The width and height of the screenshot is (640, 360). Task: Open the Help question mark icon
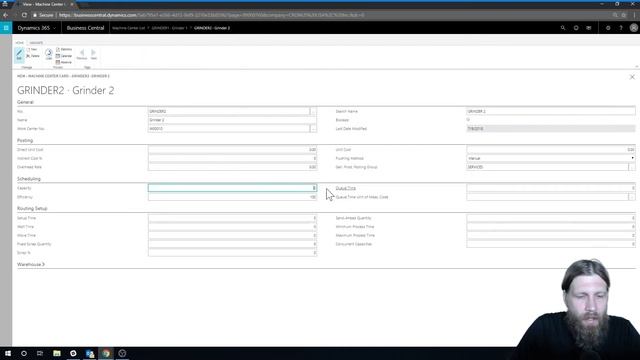621,28
